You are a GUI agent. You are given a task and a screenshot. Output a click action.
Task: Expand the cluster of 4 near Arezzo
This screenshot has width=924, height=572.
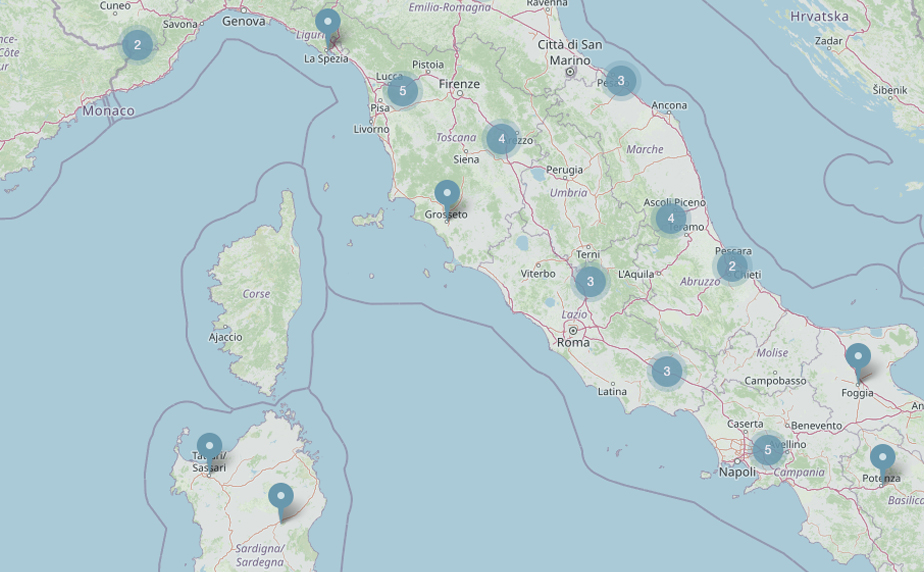[x=501, y=139]
